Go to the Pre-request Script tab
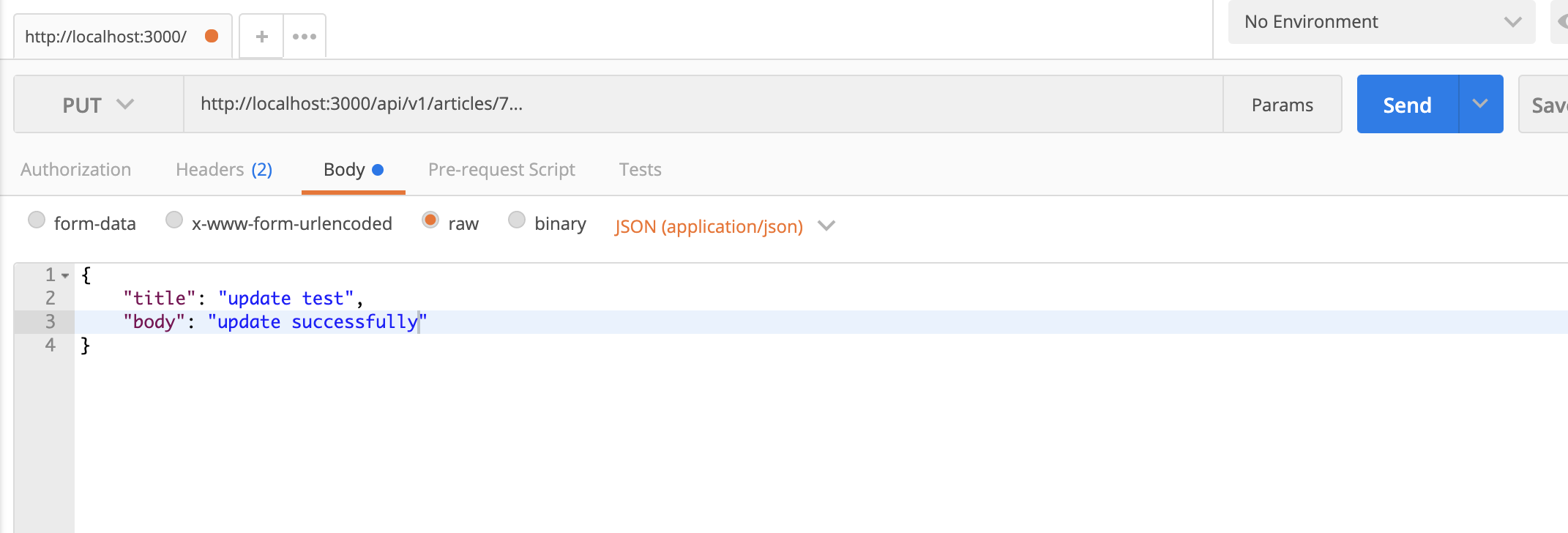Viewport: 1568px width, 533px height. pos(501,170)
